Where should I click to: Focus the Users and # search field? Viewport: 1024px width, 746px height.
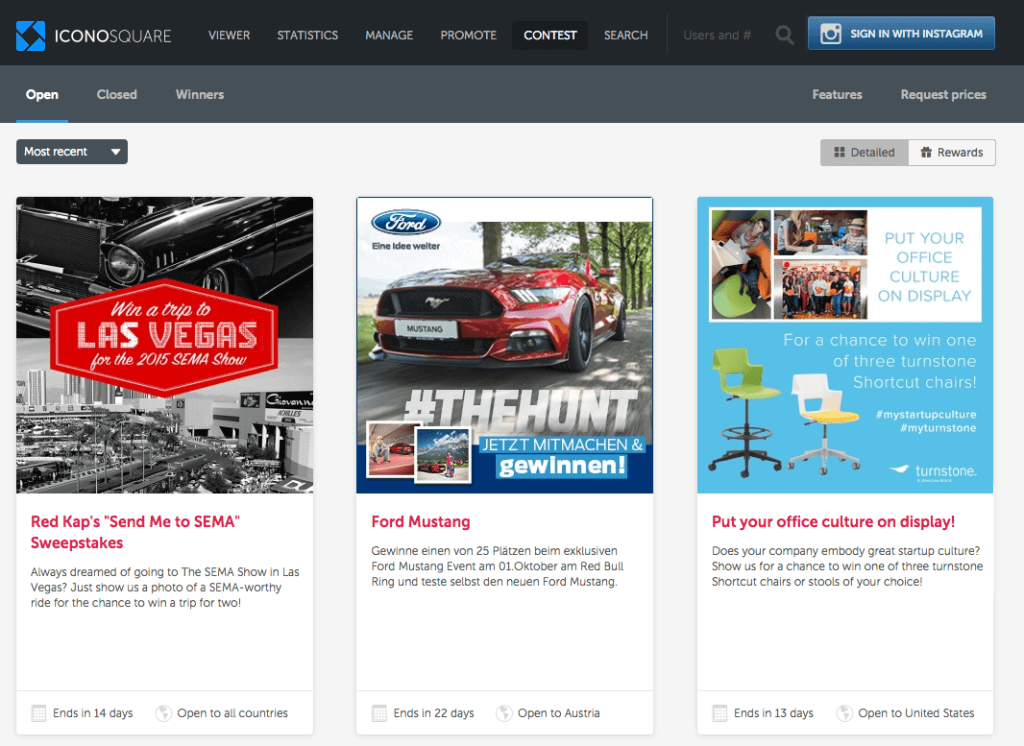[x=717, y=35]
